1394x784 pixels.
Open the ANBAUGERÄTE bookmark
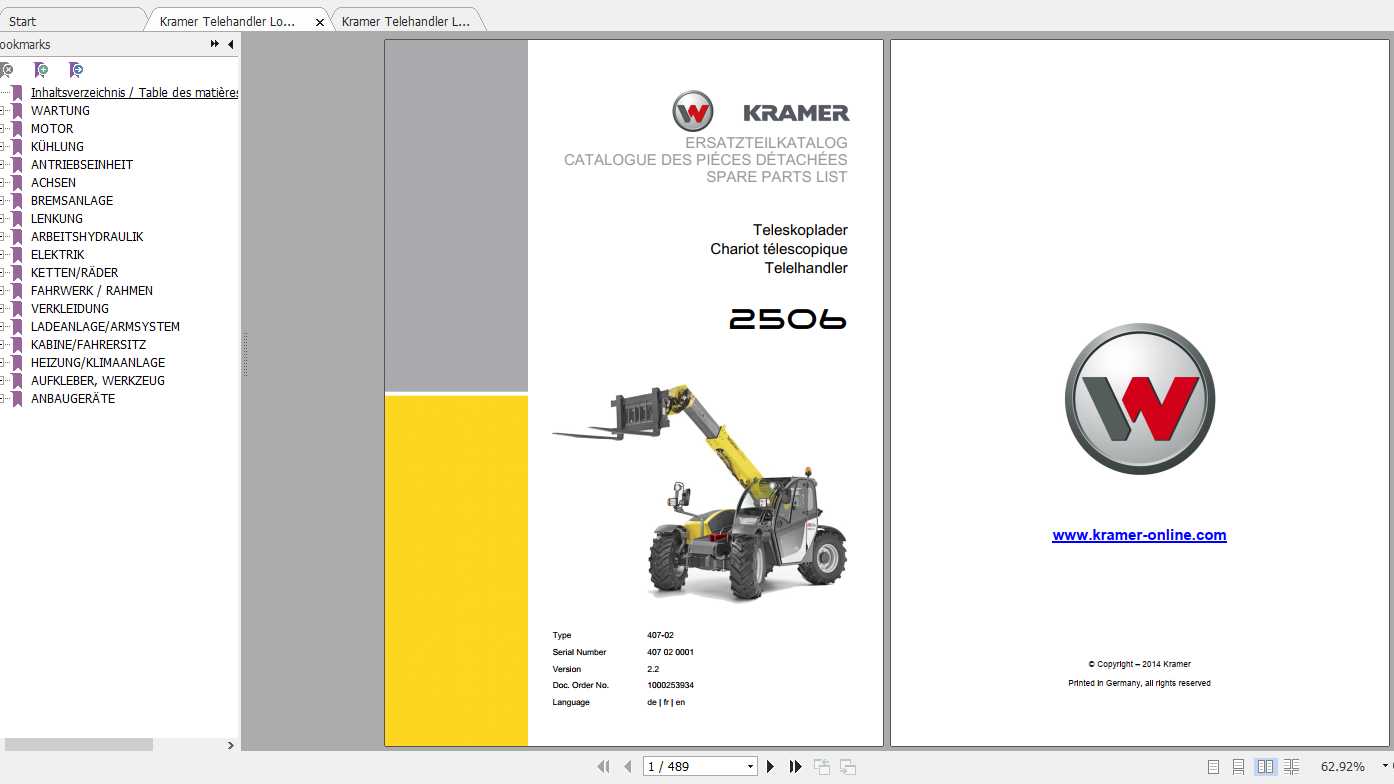tap(73, 399)
